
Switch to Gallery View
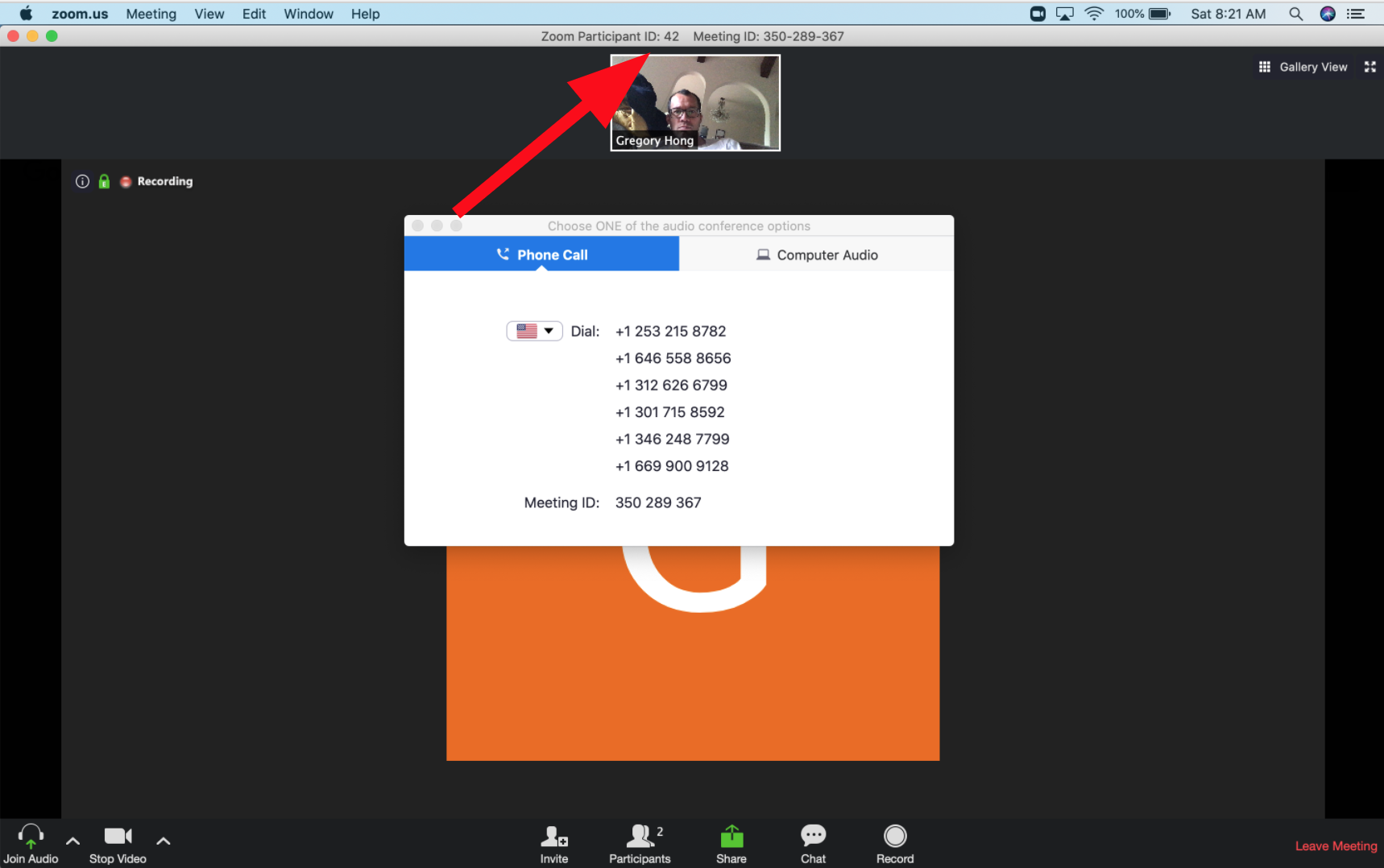pos(1303,67)
